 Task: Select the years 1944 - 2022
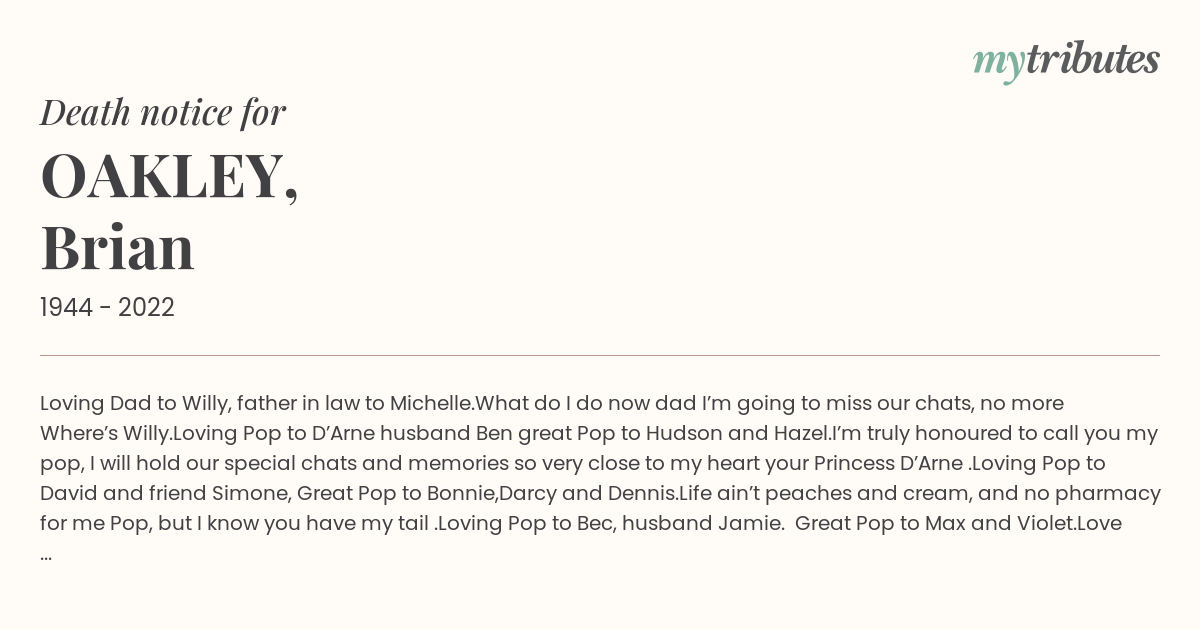click(x=107, y=308)
